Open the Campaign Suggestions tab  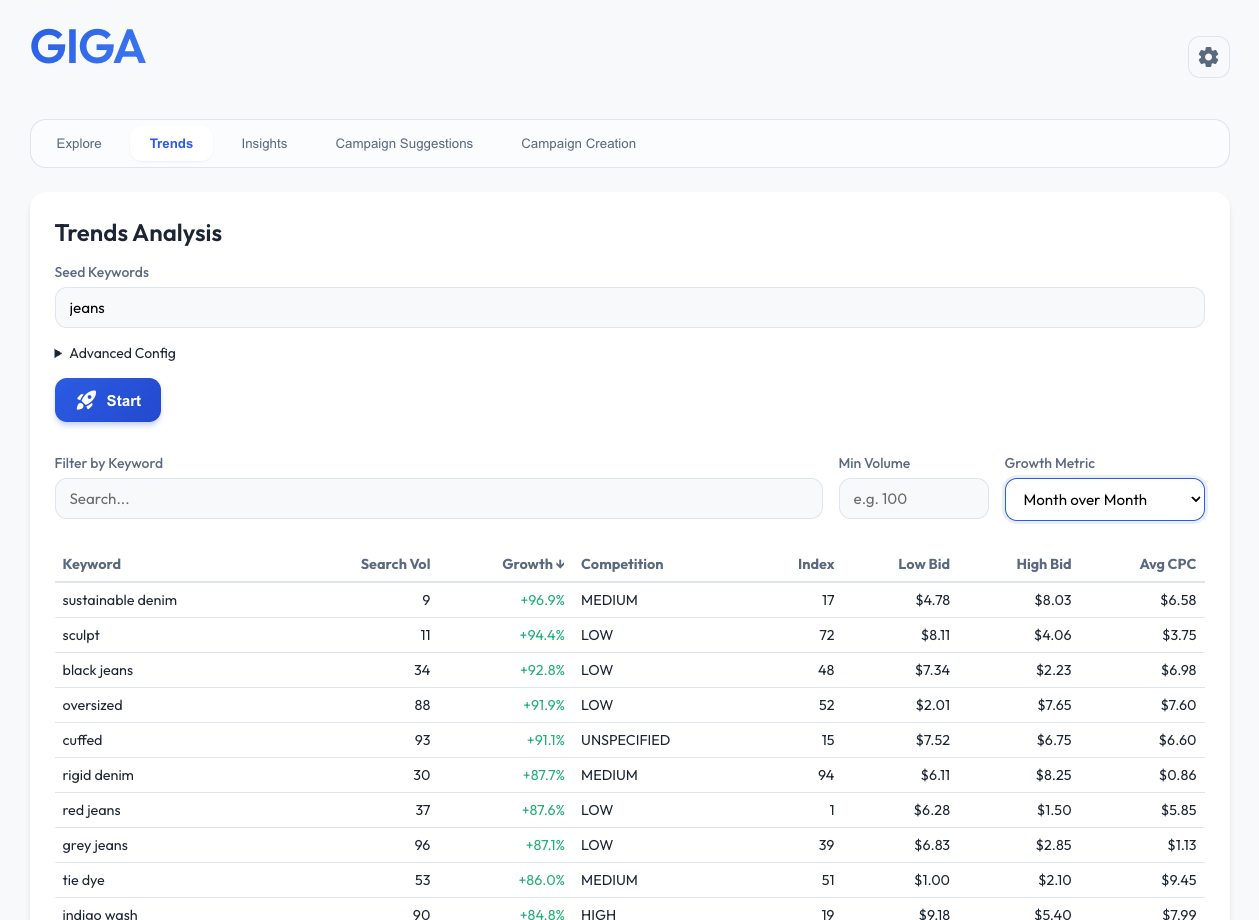coord(404,143)
